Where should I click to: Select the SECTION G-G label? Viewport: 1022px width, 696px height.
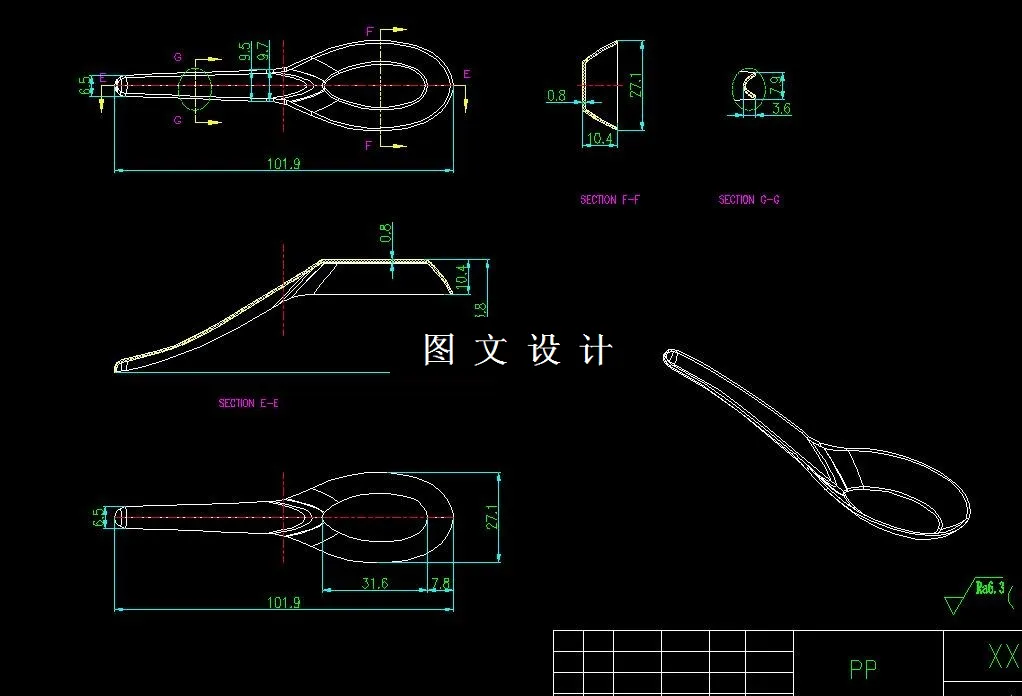(749, 199)
